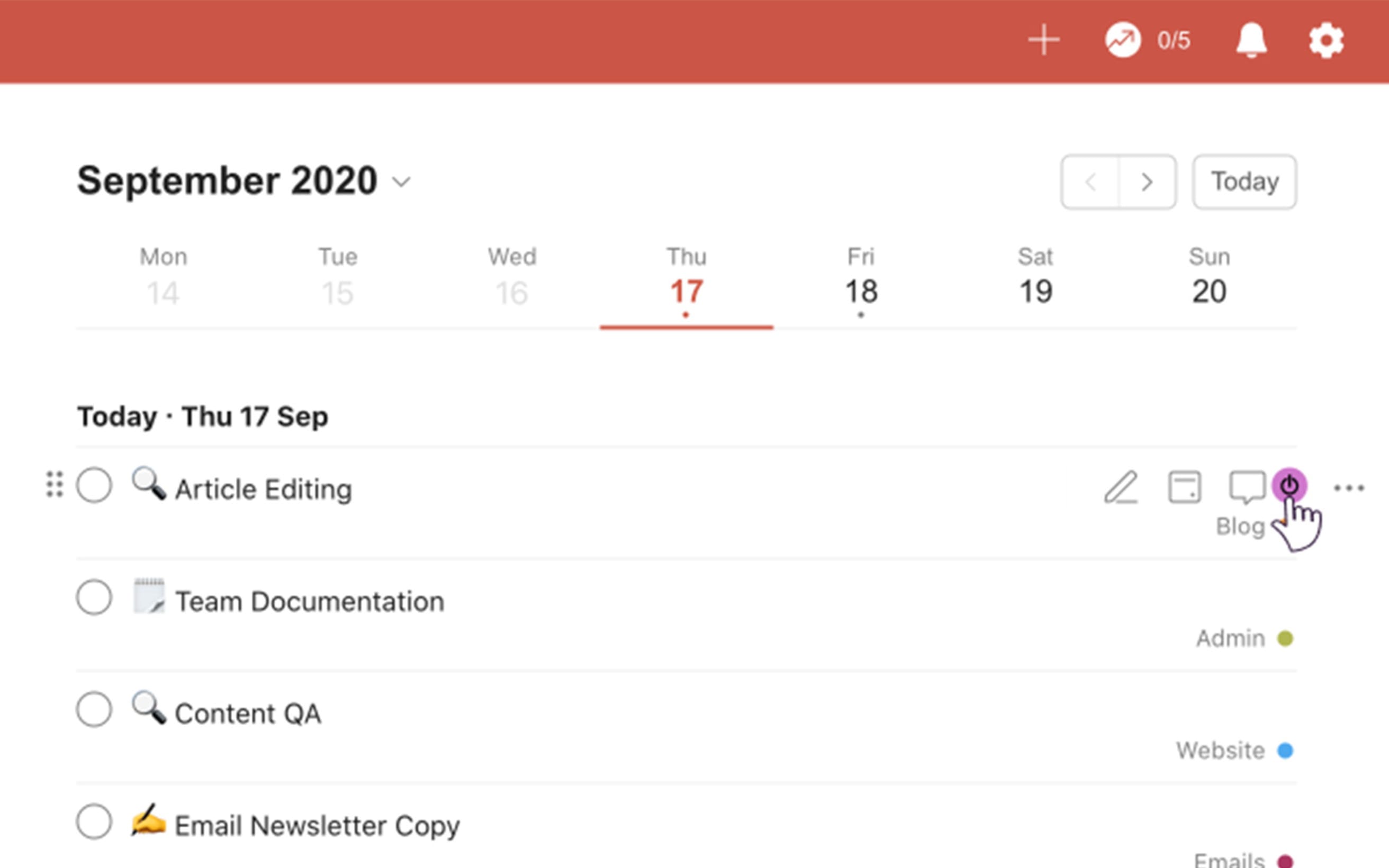
Task: Open the settings gear
Action: [x=1326, y=40]
